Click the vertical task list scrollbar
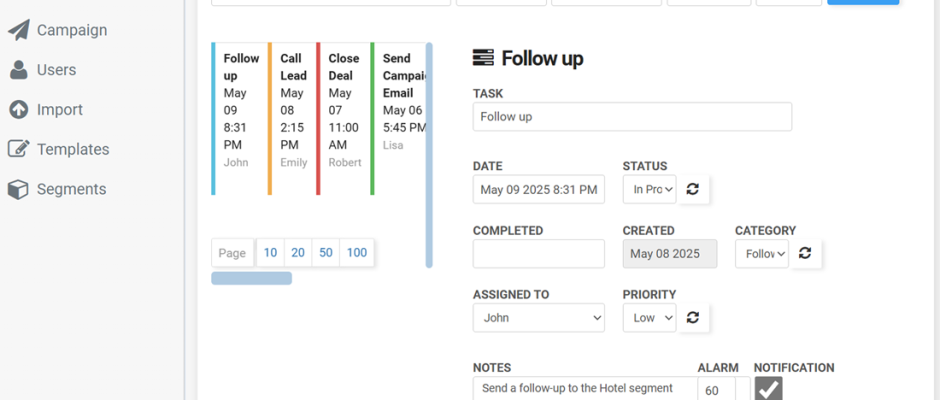940x400 pixels. pyautogui.click(x=429, y=155)
